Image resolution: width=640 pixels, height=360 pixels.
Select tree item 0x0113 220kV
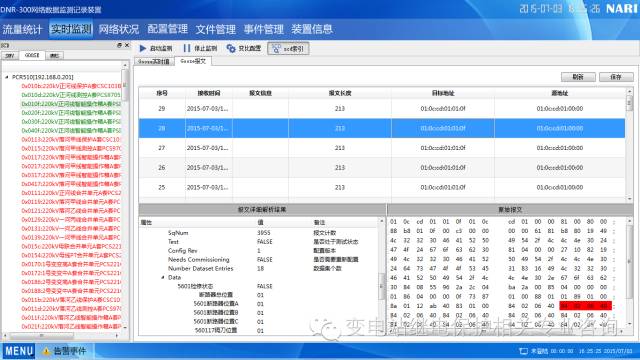click(x=71, y=139)
